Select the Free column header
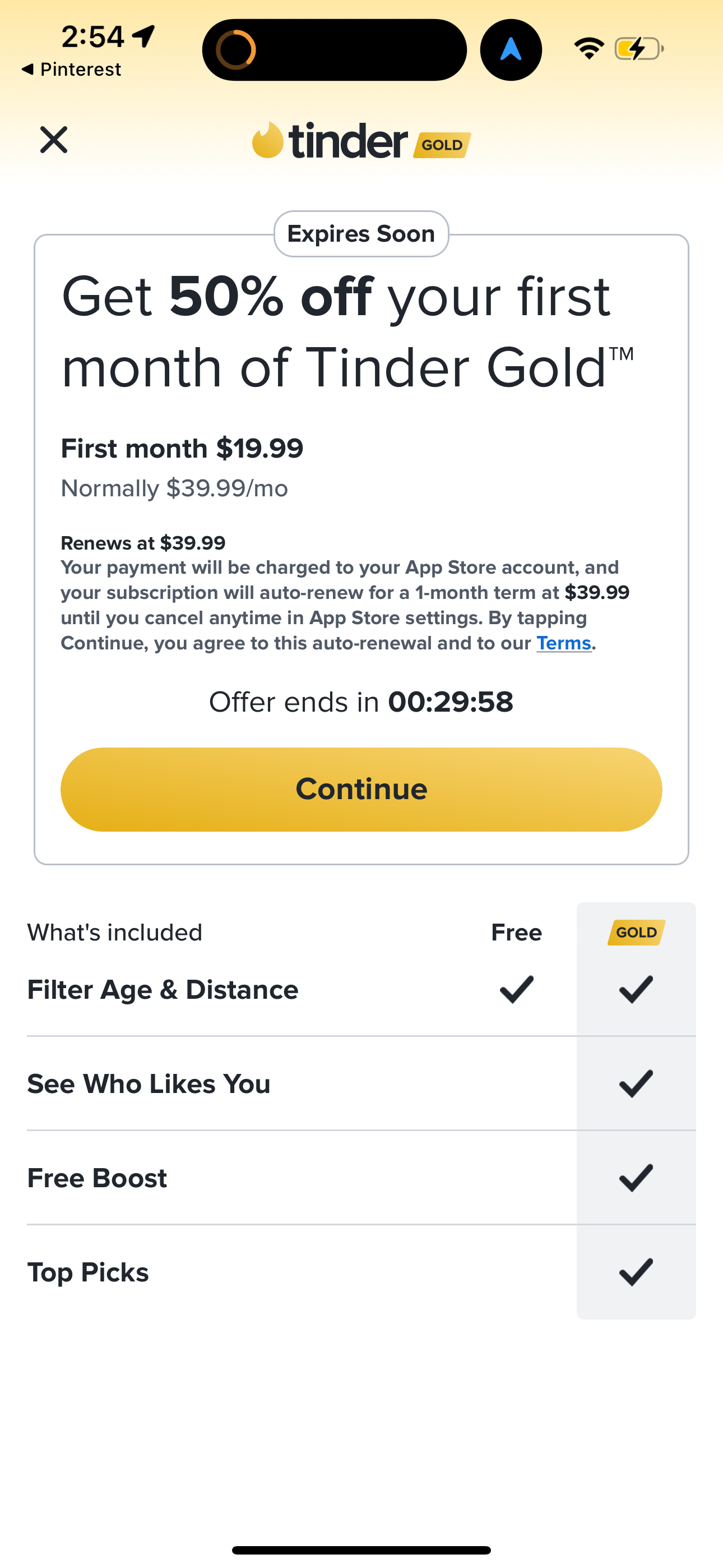Viewport: 723px width, 1568px height. [x=516, y=933]
